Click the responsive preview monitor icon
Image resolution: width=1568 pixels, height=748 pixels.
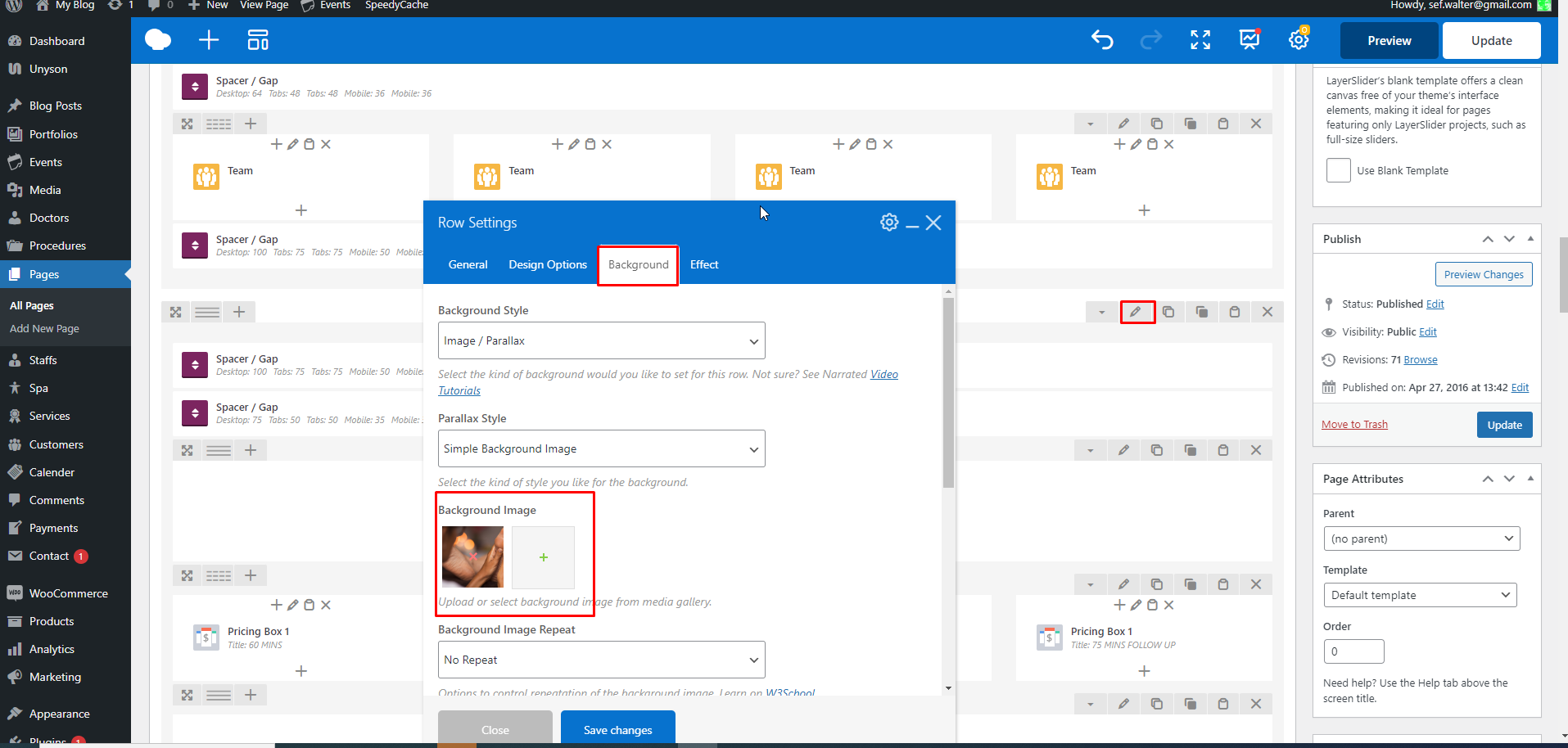point(1250,38)
